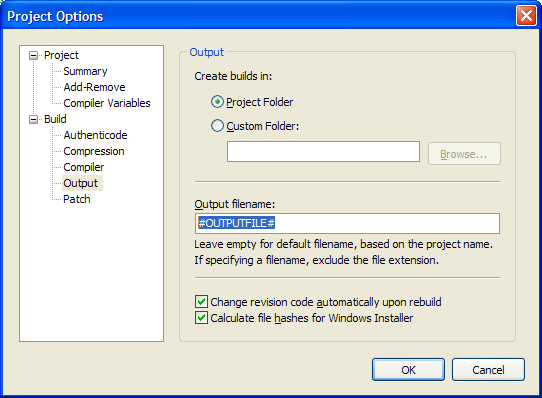Open the Authenticode page
542x398 pixels.
coord(95,135)
